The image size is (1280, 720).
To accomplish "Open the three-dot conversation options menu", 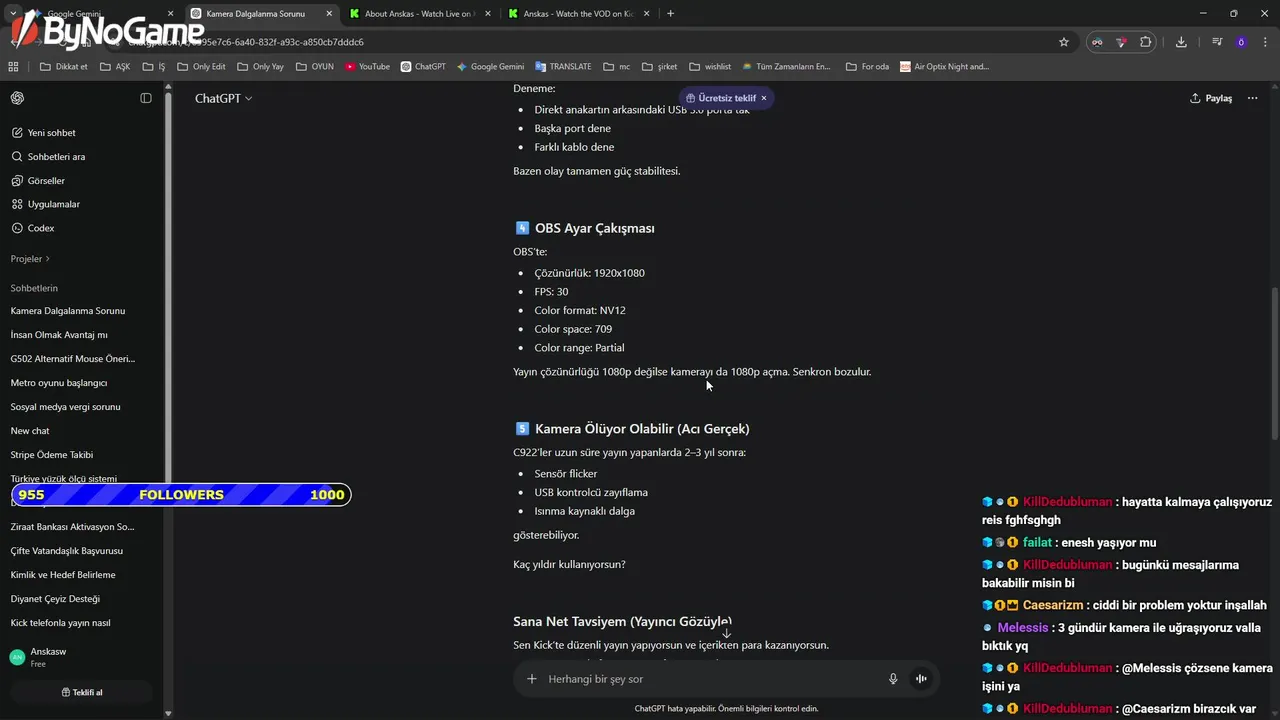I will [1253, 98].
